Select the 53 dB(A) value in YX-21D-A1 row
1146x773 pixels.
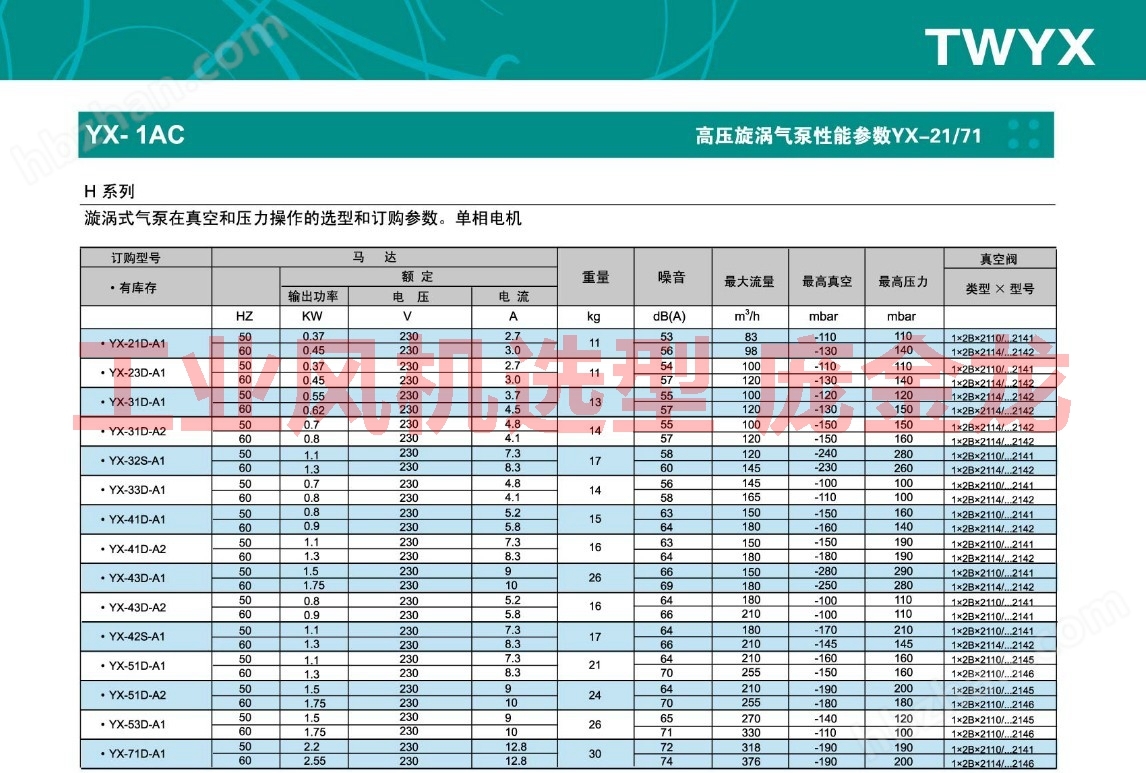click(667, 337)
